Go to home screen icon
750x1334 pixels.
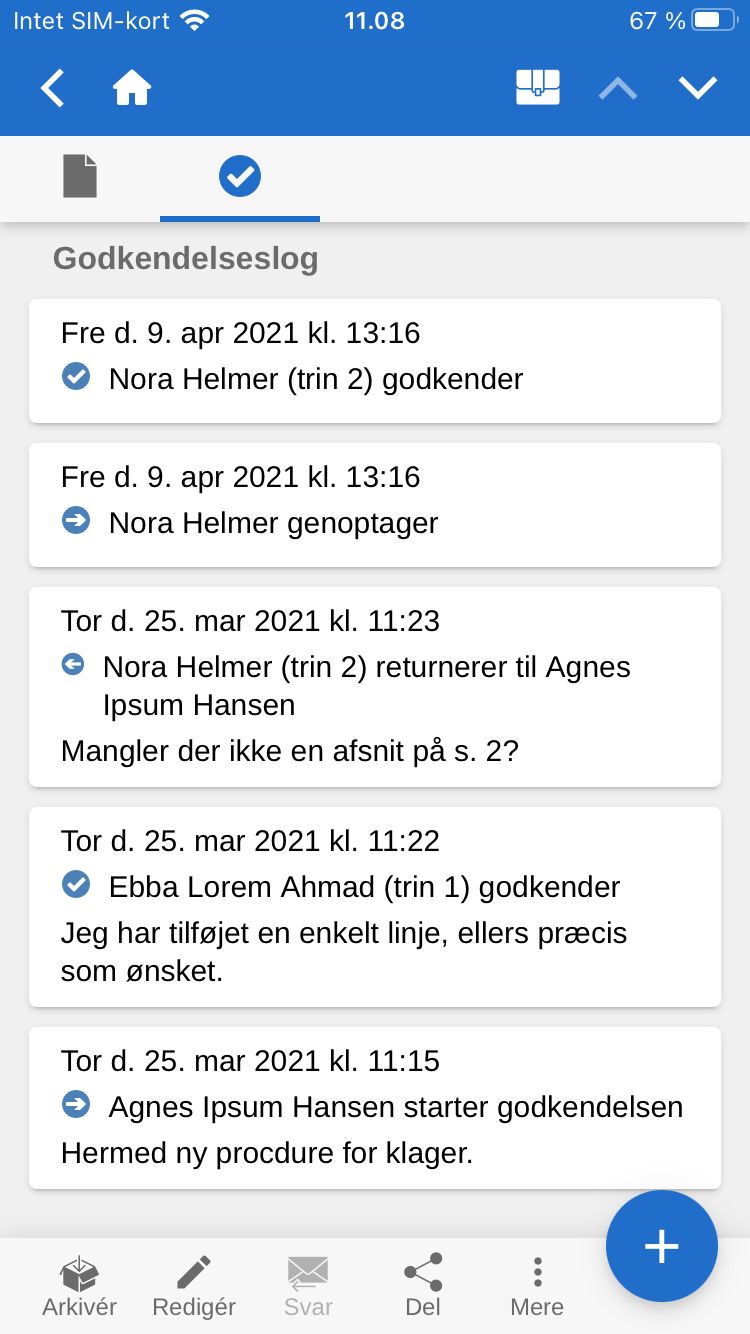click(132, 88)
